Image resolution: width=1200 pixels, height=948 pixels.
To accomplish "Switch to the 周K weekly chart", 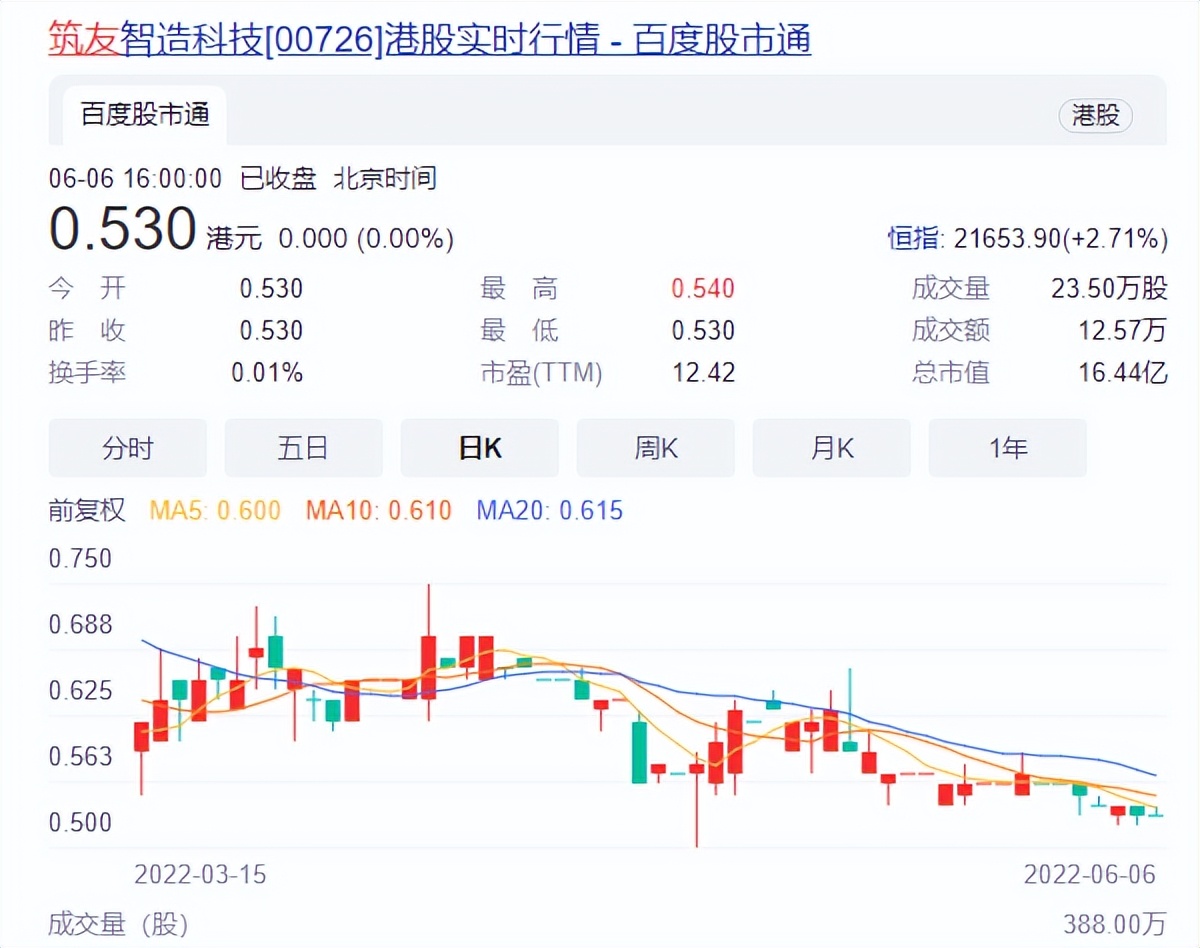I will (x=656, y=448).
